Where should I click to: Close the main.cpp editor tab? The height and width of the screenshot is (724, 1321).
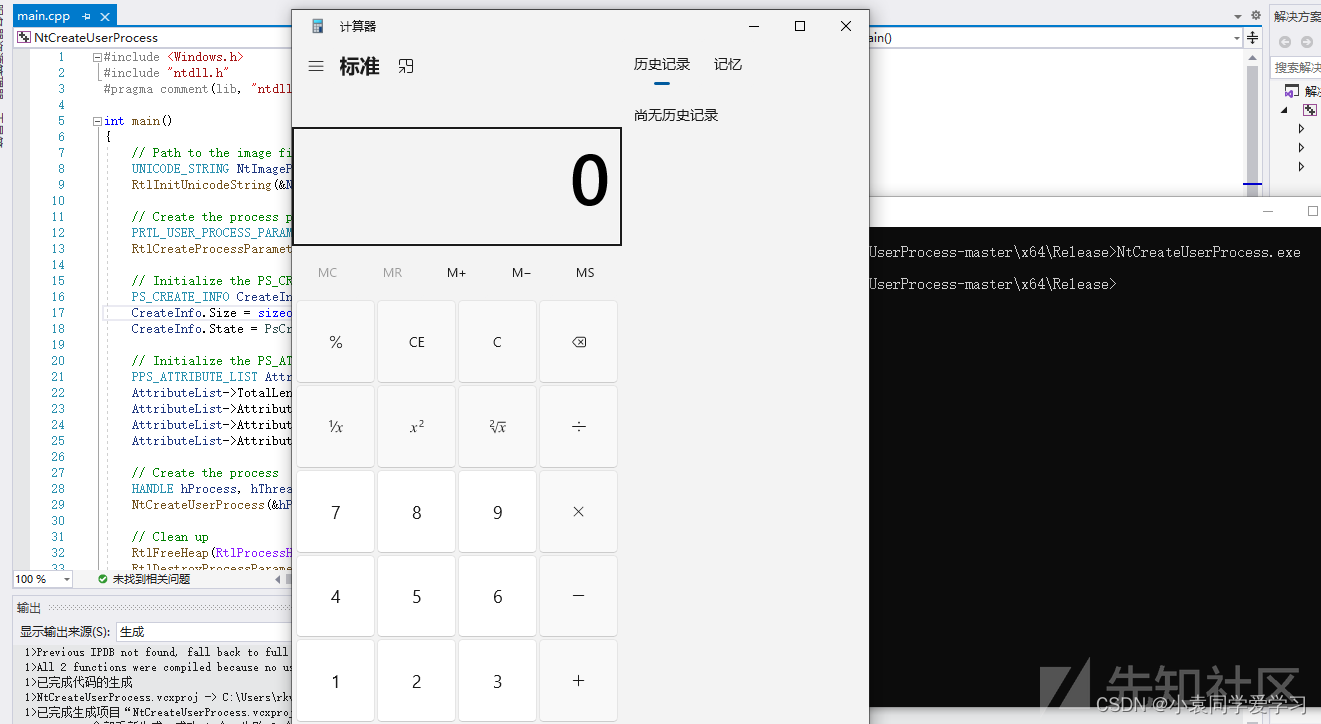tap(105, 17)
